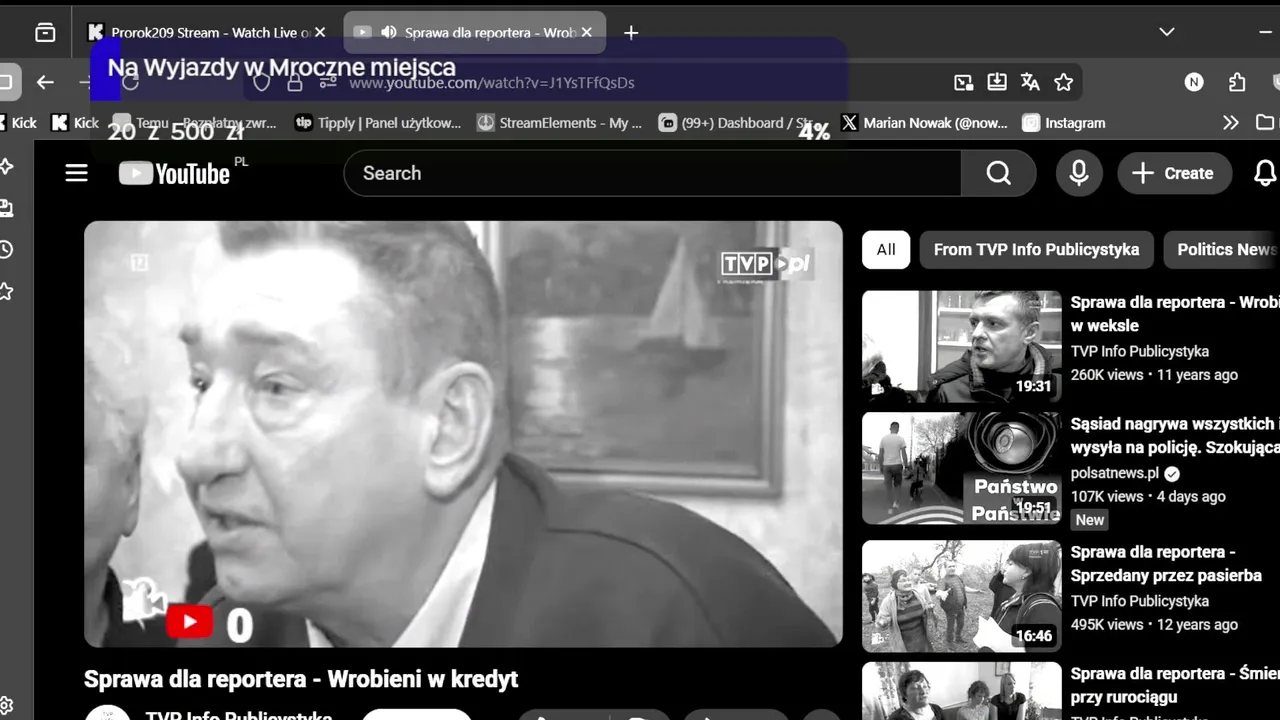Open the sidebar history clock icon
This screenshot has width=1280, height=720.
click(x=7, y=249)
